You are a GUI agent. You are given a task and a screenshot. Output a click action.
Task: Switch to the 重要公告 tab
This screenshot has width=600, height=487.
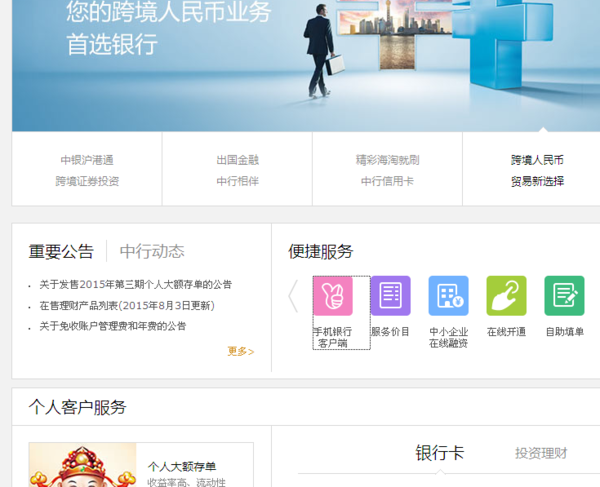(61, 252)
